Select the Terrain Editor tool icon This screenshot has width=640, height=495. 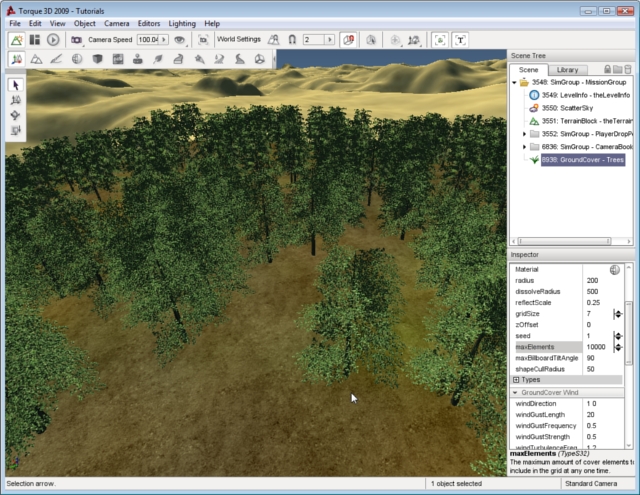point(36,60)
